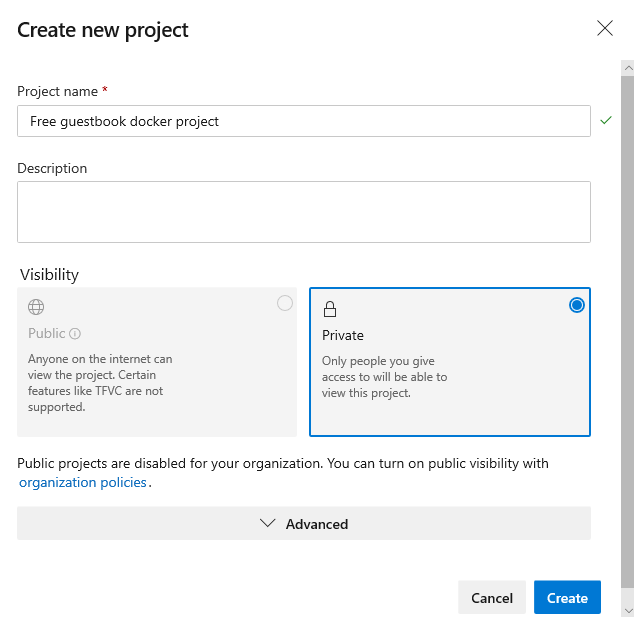
Task: Select the Private visibility radio button
Action: click(x=576, y=305)
